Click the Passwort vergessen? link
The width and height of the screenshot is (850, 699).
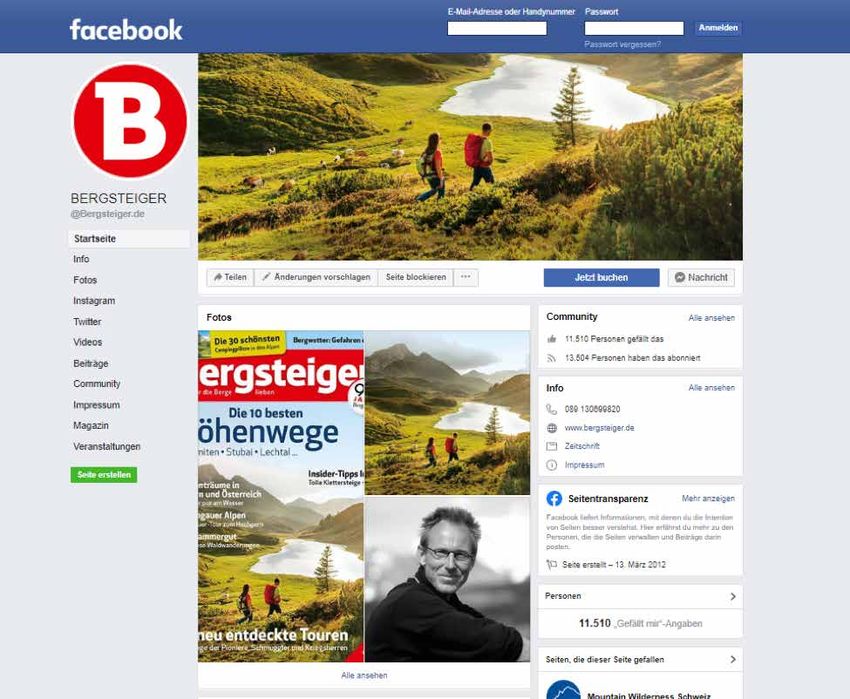(622, 44)
